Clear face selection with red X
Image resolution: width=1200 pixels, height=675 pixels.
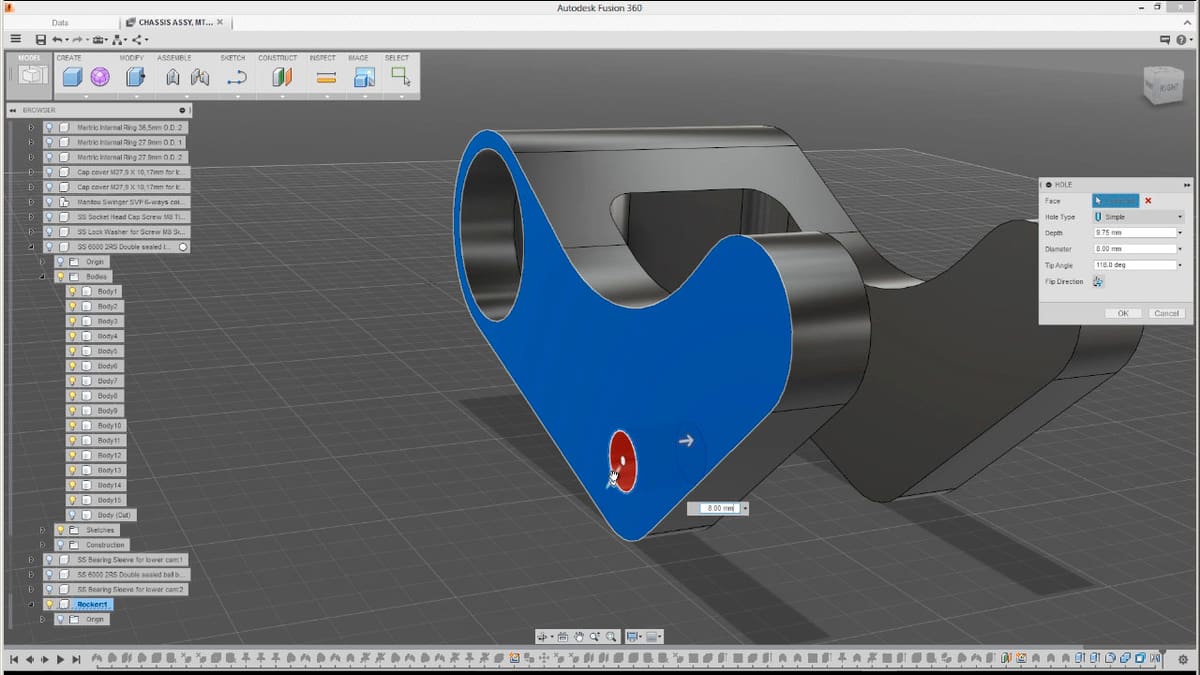tap(1148, 201)
